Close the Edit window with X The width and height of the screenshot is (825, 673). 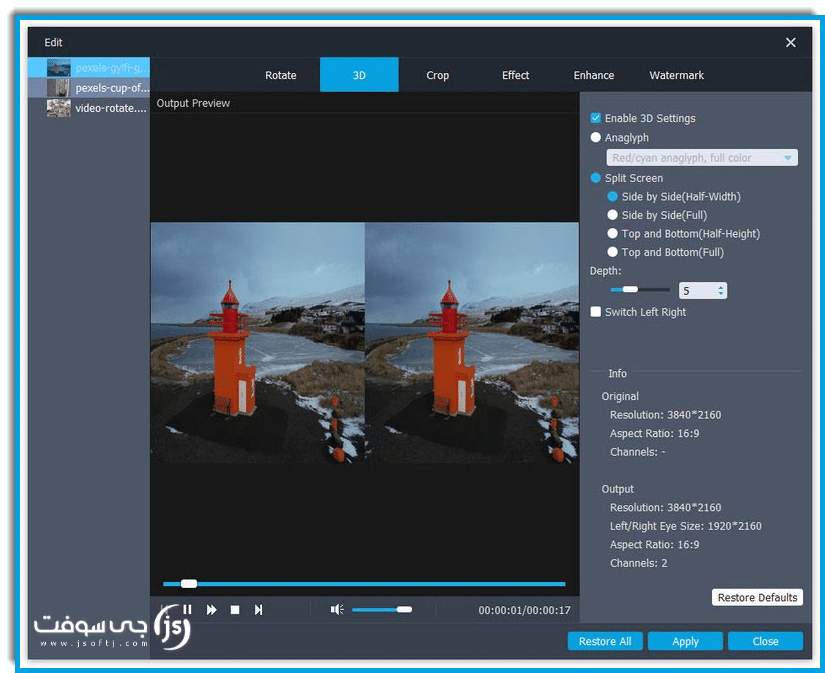pos(790,43)
